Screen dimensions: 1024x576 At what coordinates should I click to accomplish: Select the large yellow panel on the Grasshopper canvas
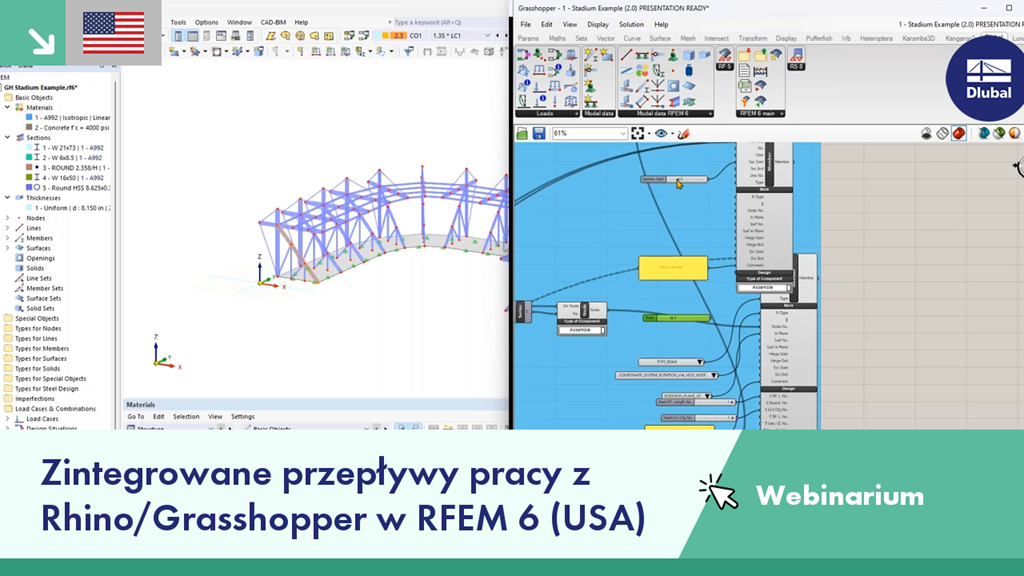click(x=673, y=268)
